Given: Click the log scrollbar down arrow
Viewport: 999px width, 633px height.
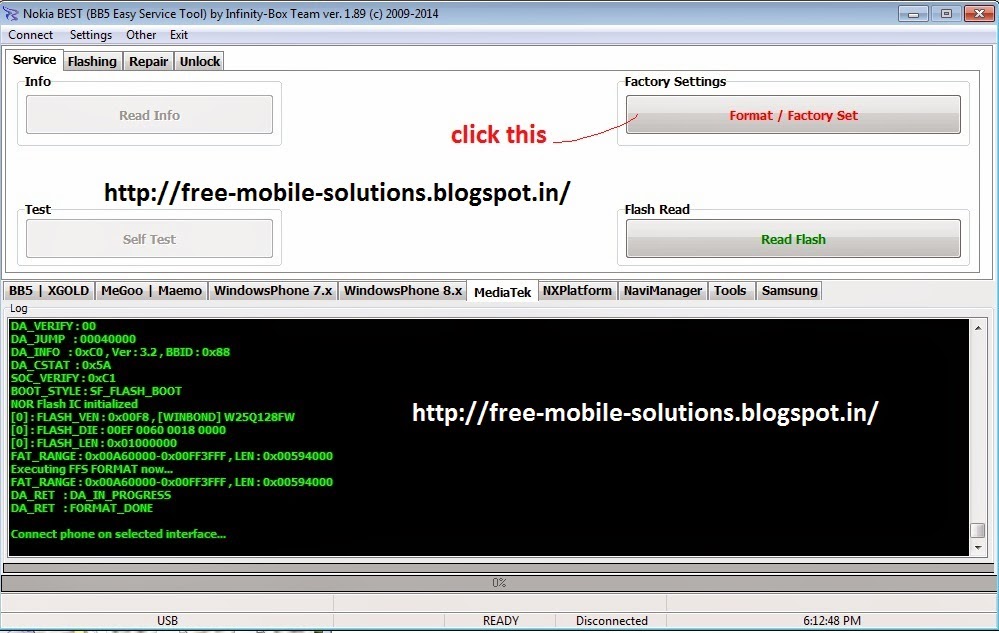Looking at the screenshot, I should click(x=978, y=548).
